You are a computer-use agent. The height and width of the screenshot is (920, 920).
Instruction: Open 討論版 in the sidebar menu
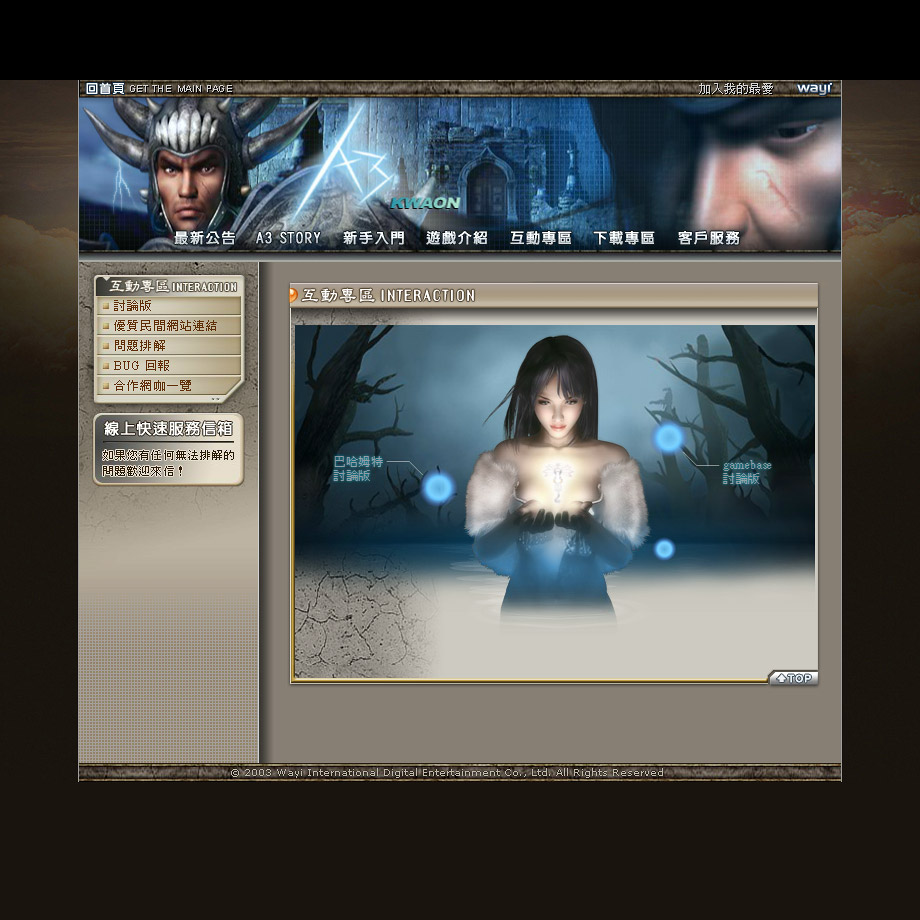[x=168, y=306]
